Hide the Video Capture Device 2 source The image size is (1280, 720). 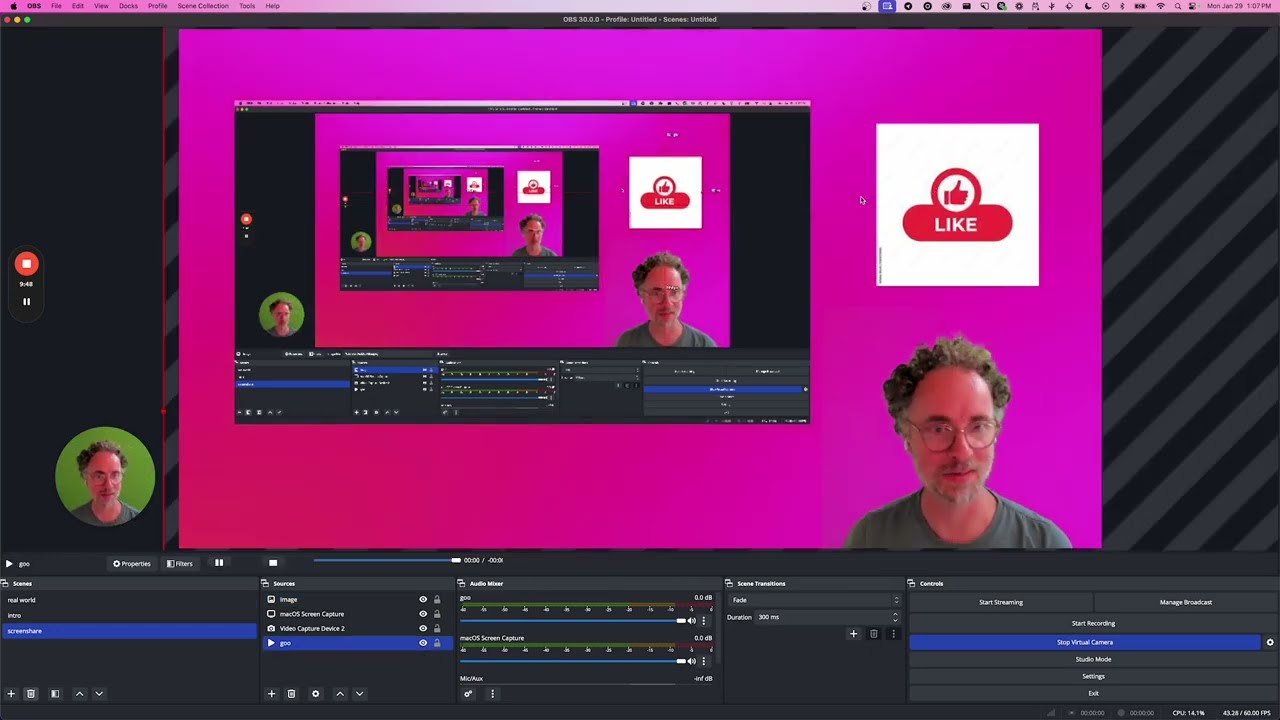tap(423, 629)
